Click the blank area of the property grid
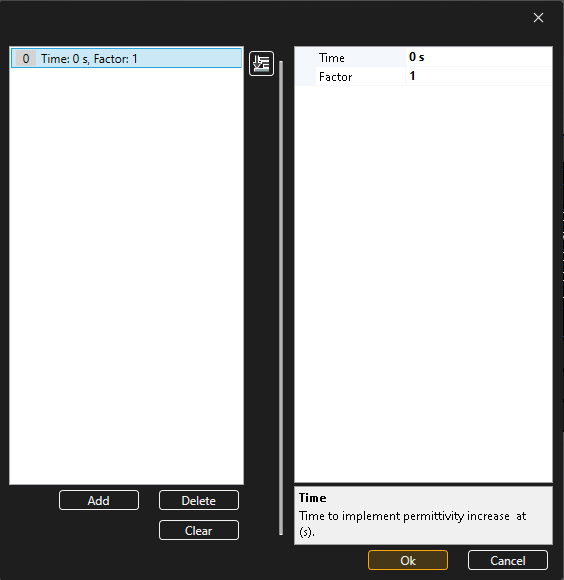This screenshot has width=564, height=580. click(423, 284)
